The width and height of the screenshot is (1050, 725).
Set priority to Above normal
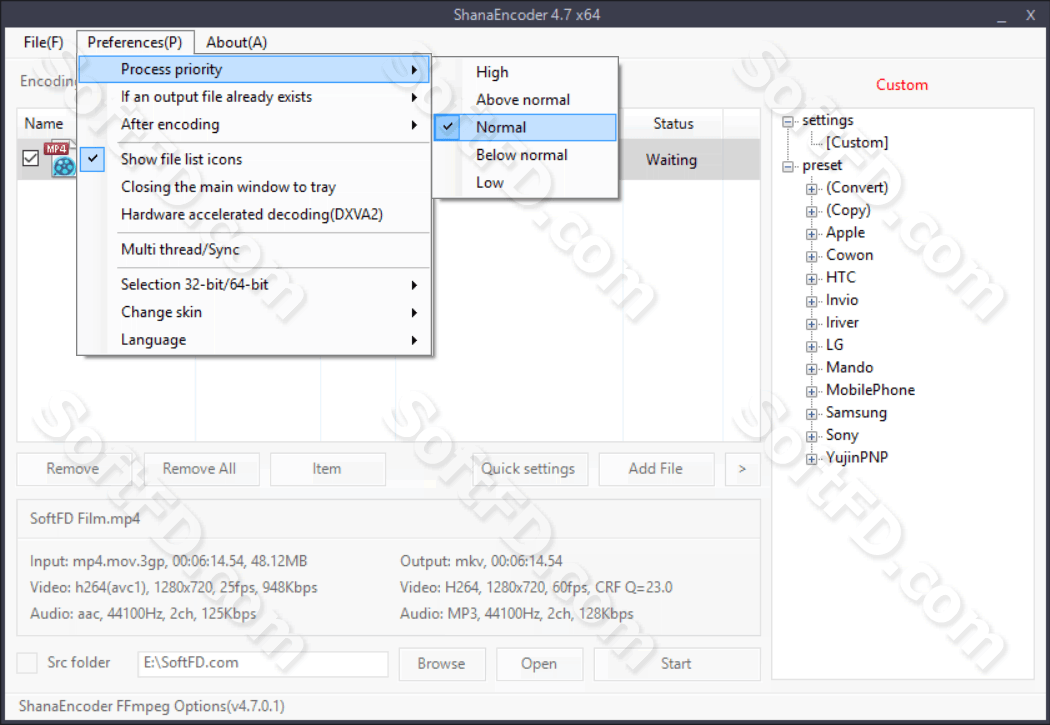pyautogui.click(x=525, y=100)
